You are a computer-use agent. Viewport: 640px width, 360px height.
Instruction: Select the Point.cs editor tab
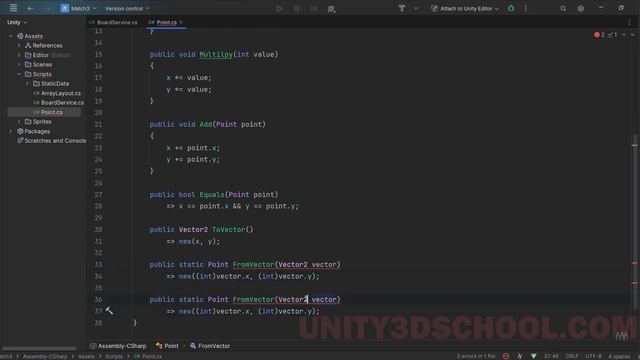coord(163,22)
